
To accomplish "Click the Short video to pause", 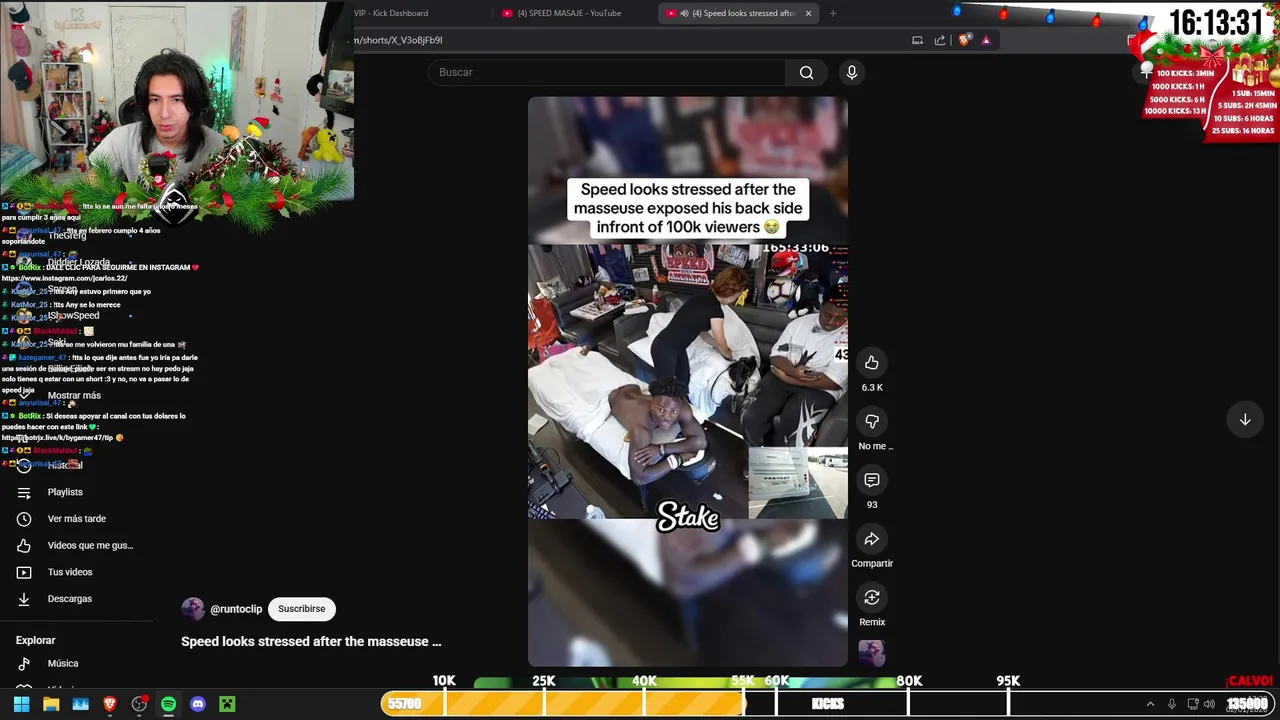I will (x=688, y=381).
